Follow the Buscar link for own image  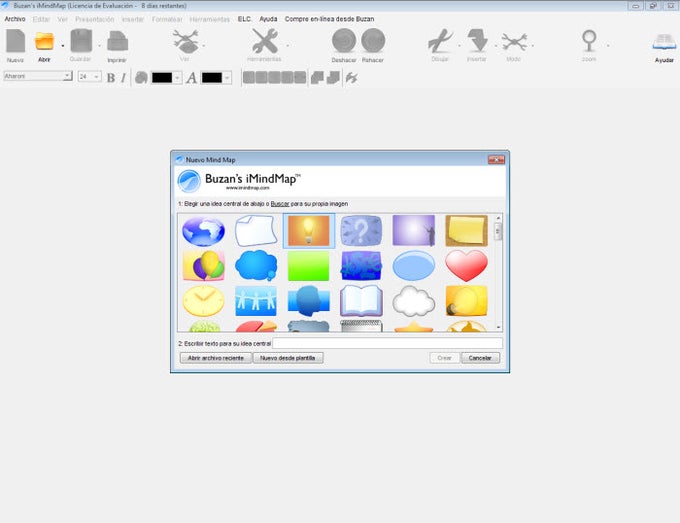[280, 203]
